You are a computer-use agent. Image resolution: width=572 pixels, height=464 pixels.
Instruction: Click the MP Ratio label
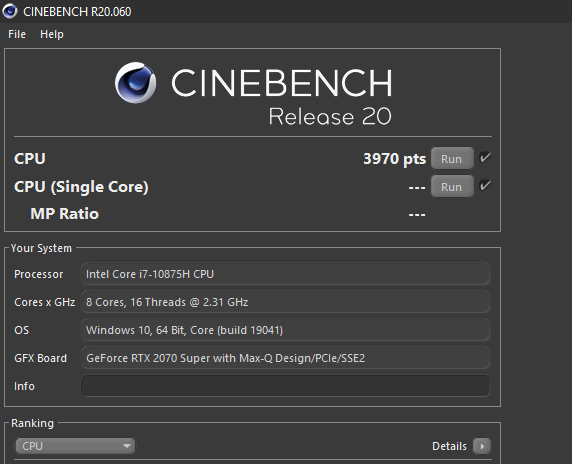65,214
